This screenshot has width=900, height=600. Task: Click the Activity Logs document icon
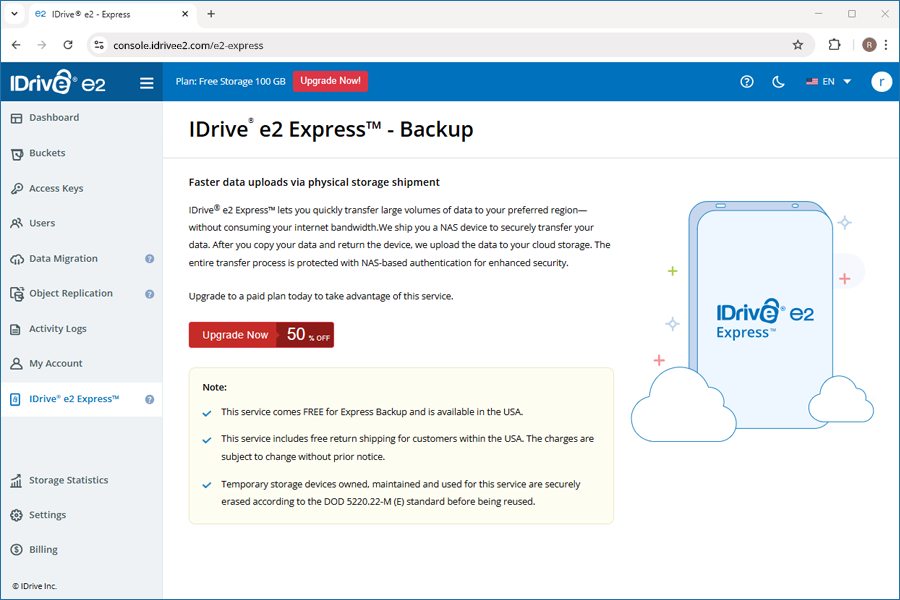point(15,330)
